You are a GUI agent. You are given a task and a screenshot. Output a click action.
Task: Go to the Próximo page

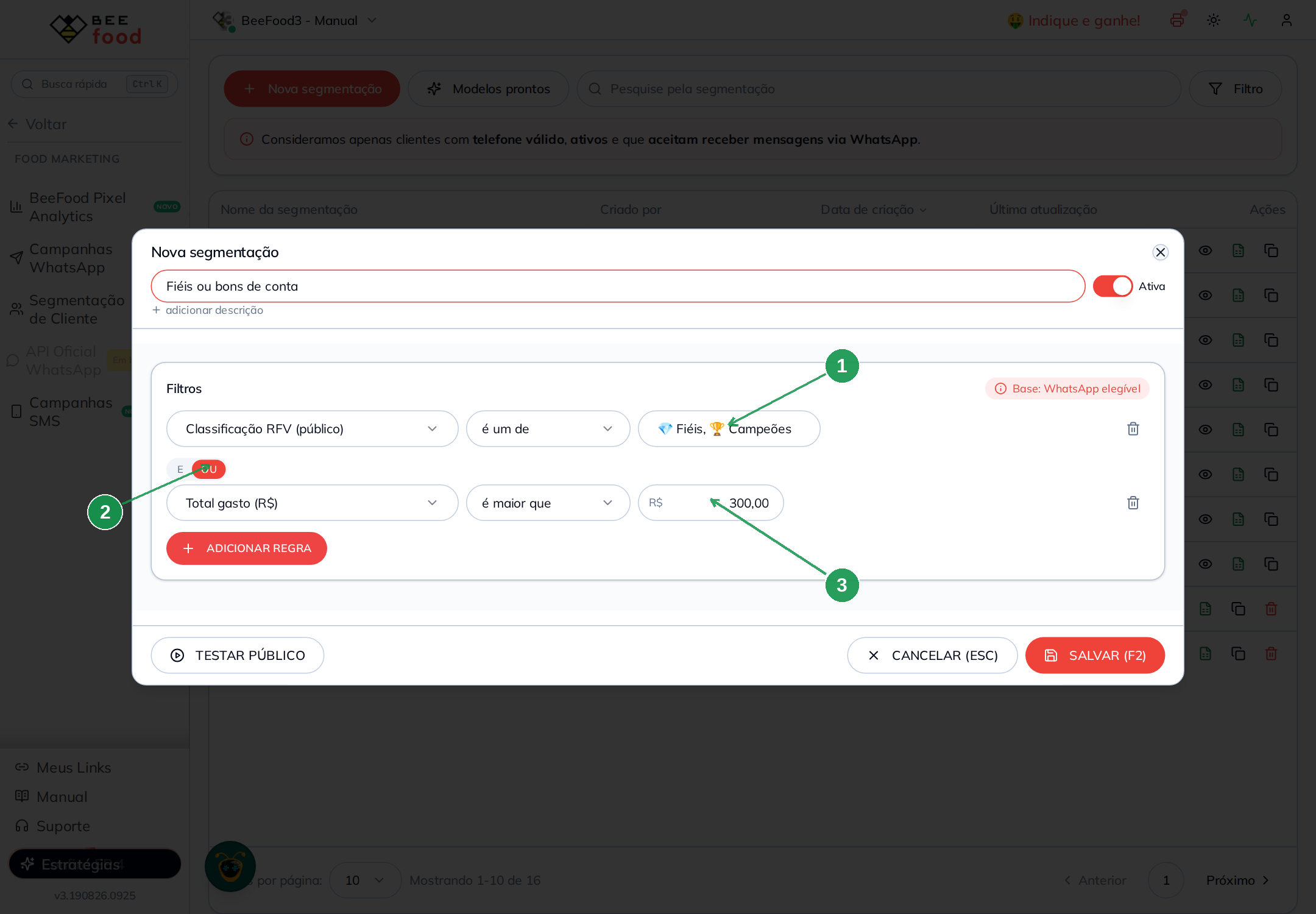click(x=1237, y=880)
